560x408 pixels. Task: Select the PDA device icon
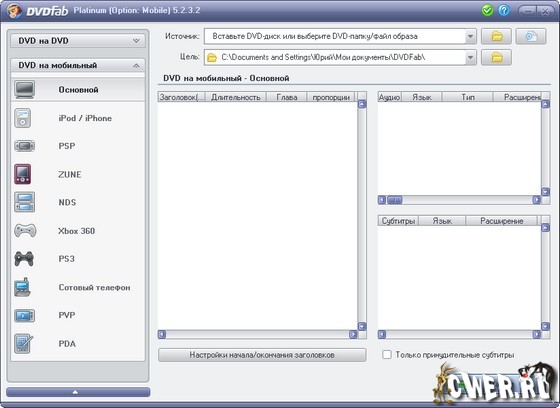coord(24,343)
